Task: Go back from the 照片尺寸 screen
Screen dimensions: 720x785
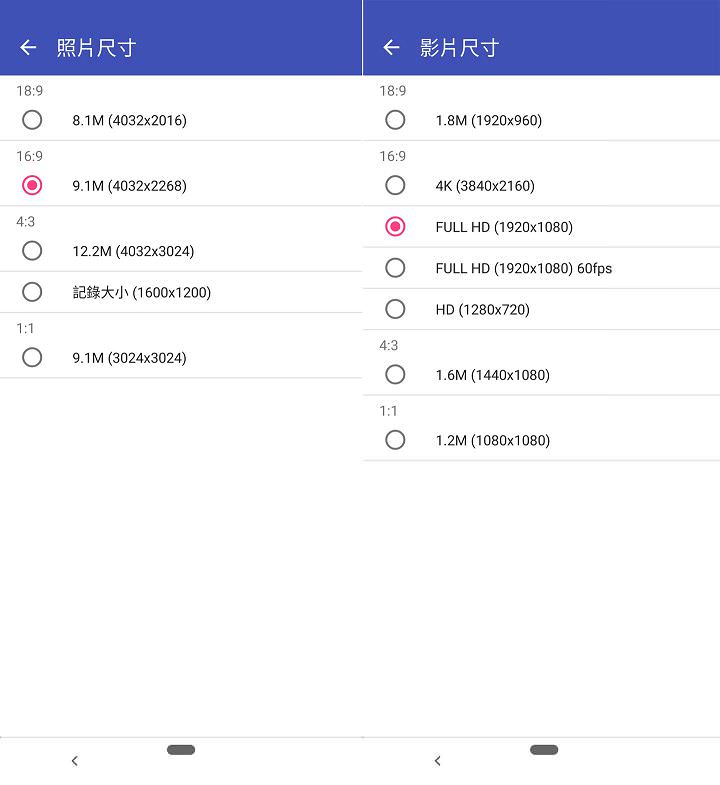Action: (28, 48)
